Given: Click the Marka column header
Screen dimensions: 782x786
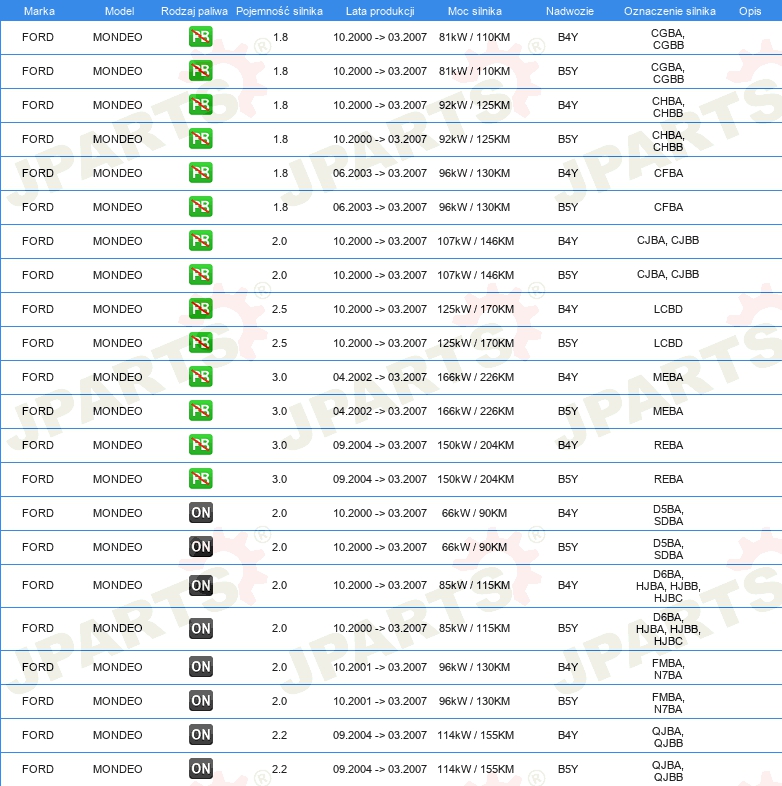Looking at the screenshot, I should [x=39, y=11].
